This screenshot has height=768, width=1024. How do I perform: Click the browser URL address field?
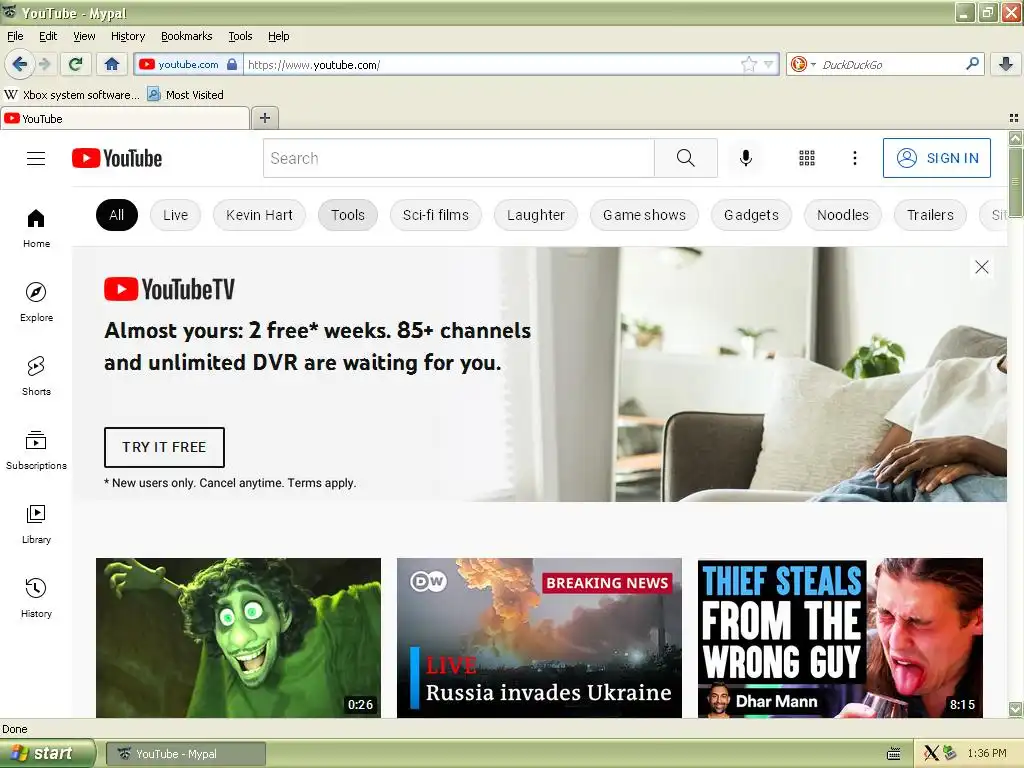(x=493, y=65)
